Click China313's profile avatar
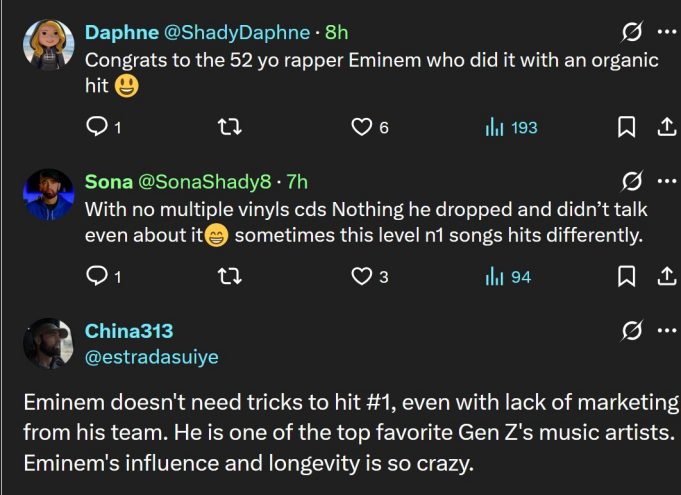 [48, 343]
